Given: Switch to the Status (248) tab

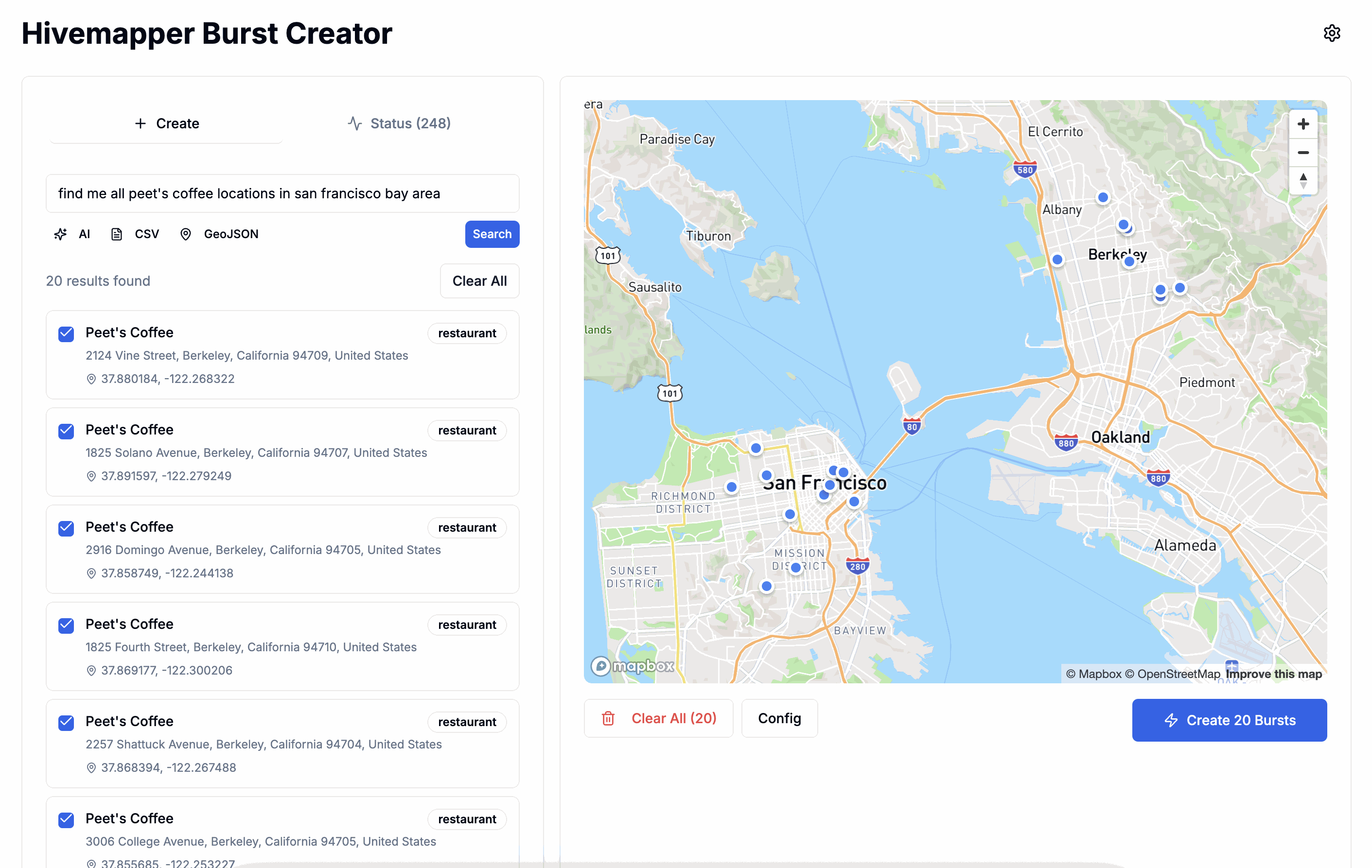Looking at the screenshot, I should (399, 123).
